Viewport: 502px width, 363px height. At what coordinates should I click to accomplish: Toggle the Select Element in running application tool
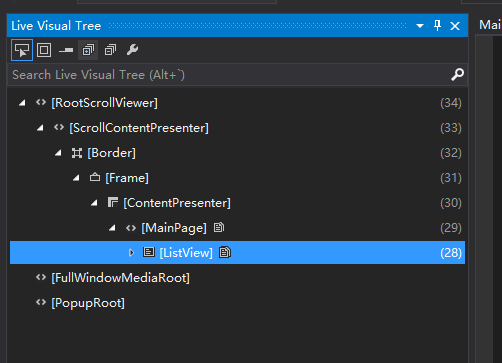point(22,50)
